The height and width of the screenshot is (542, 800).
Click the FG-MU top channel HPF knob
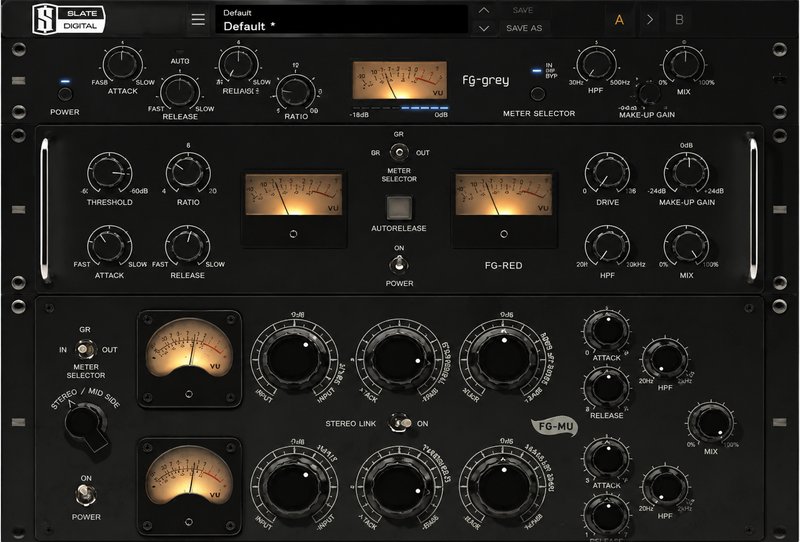[x=665, y=359]
